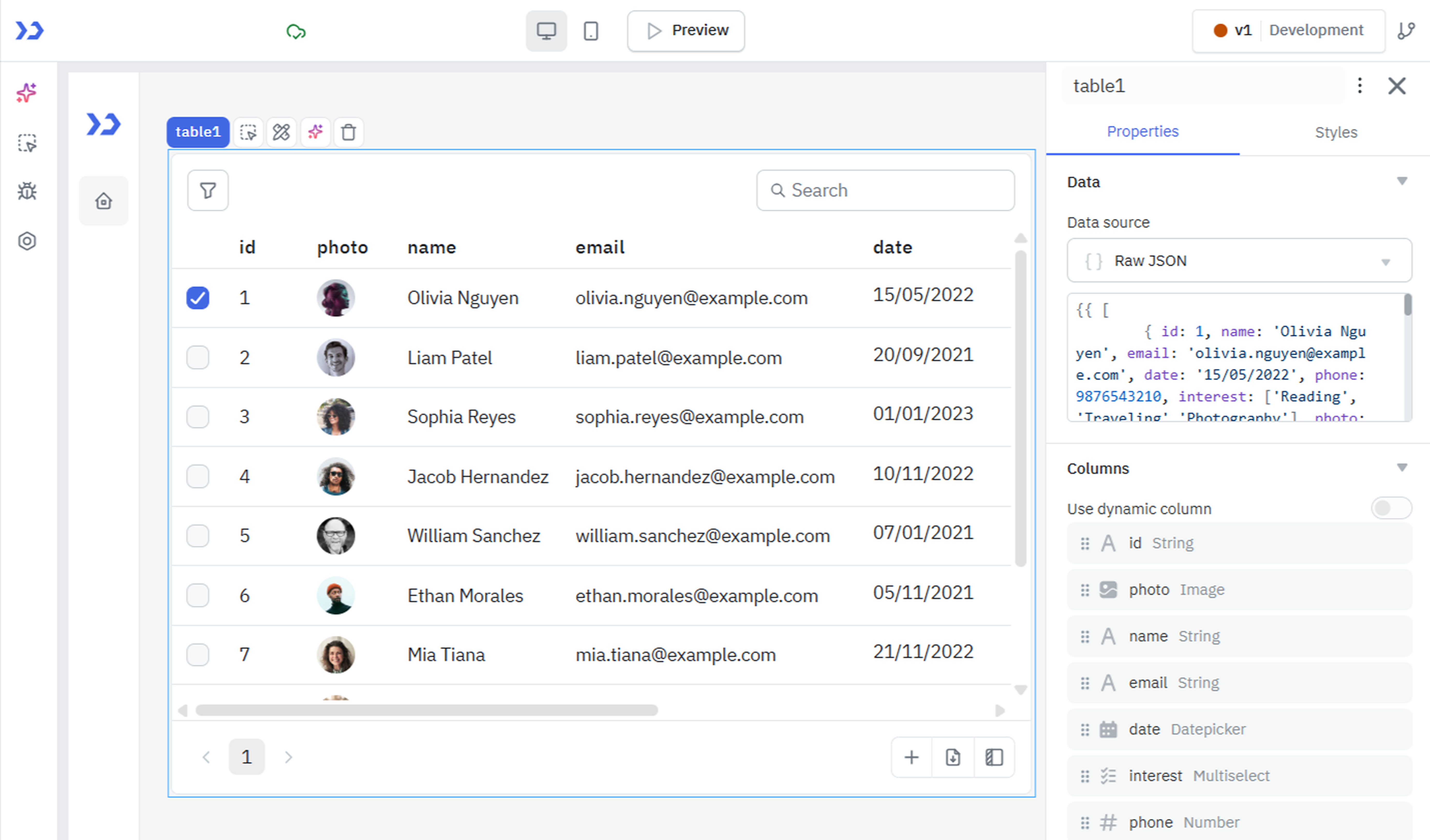Switch to the Styles tab

pos(1336,132)
